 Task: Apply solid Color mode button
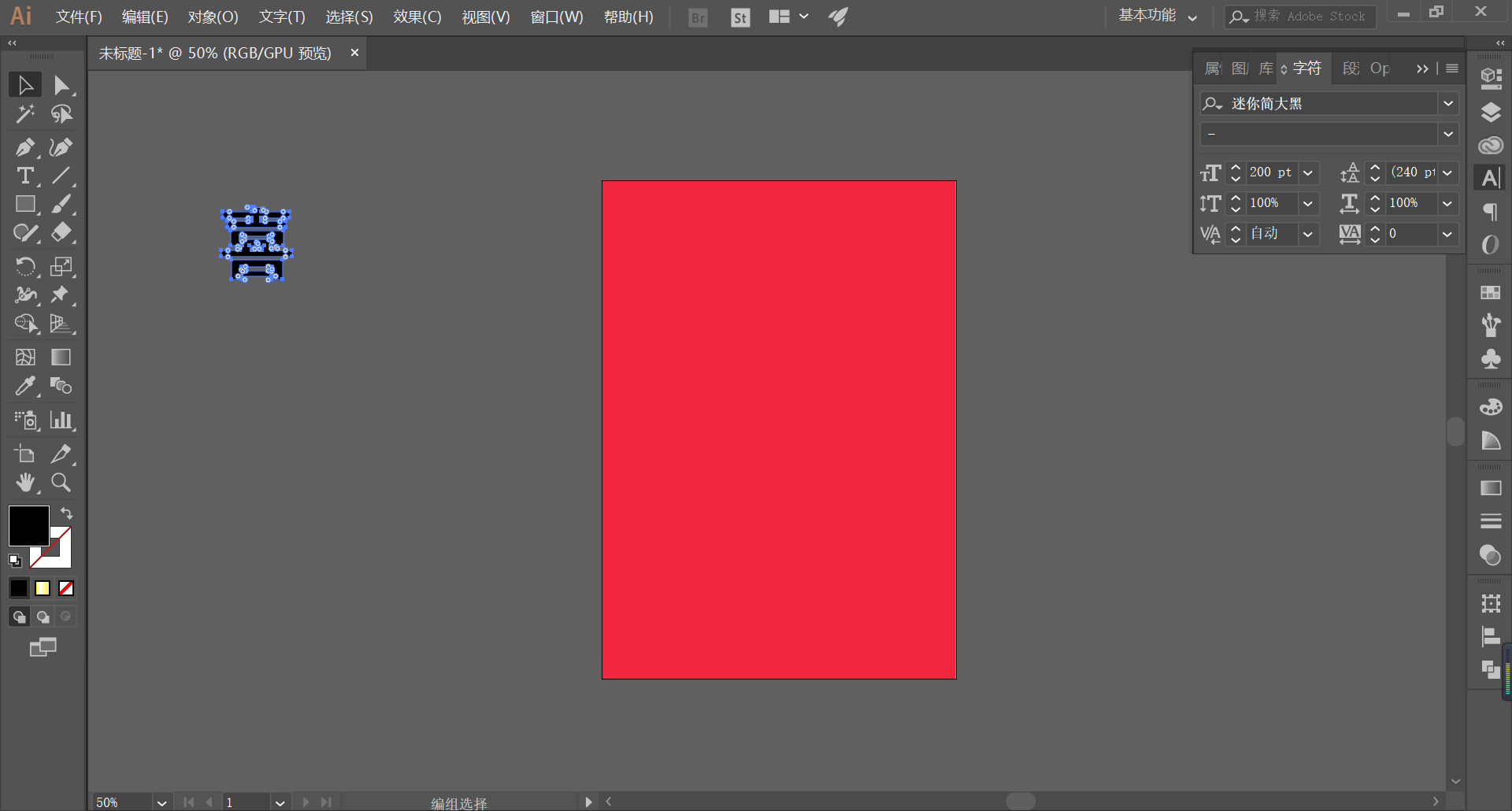(x=19, y=588)
